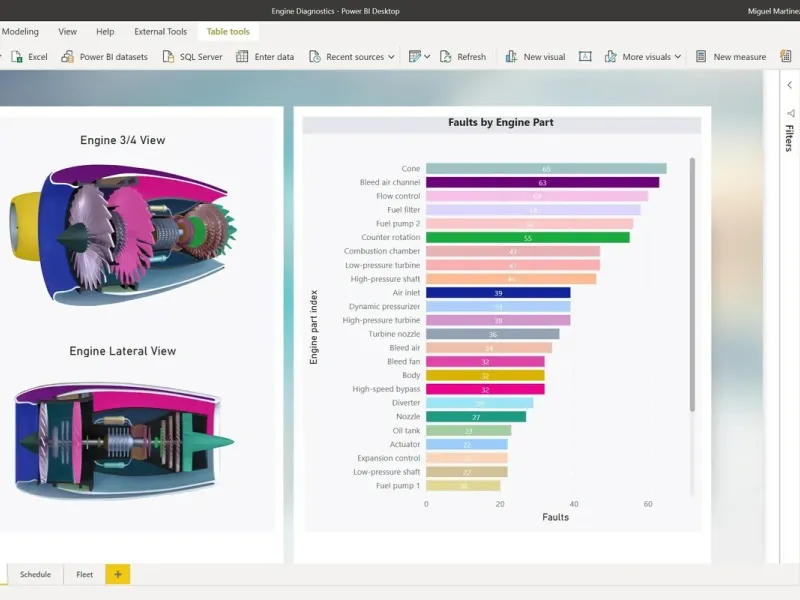
Task: Click the High-pressure shaft label
Action: [385, 279]
